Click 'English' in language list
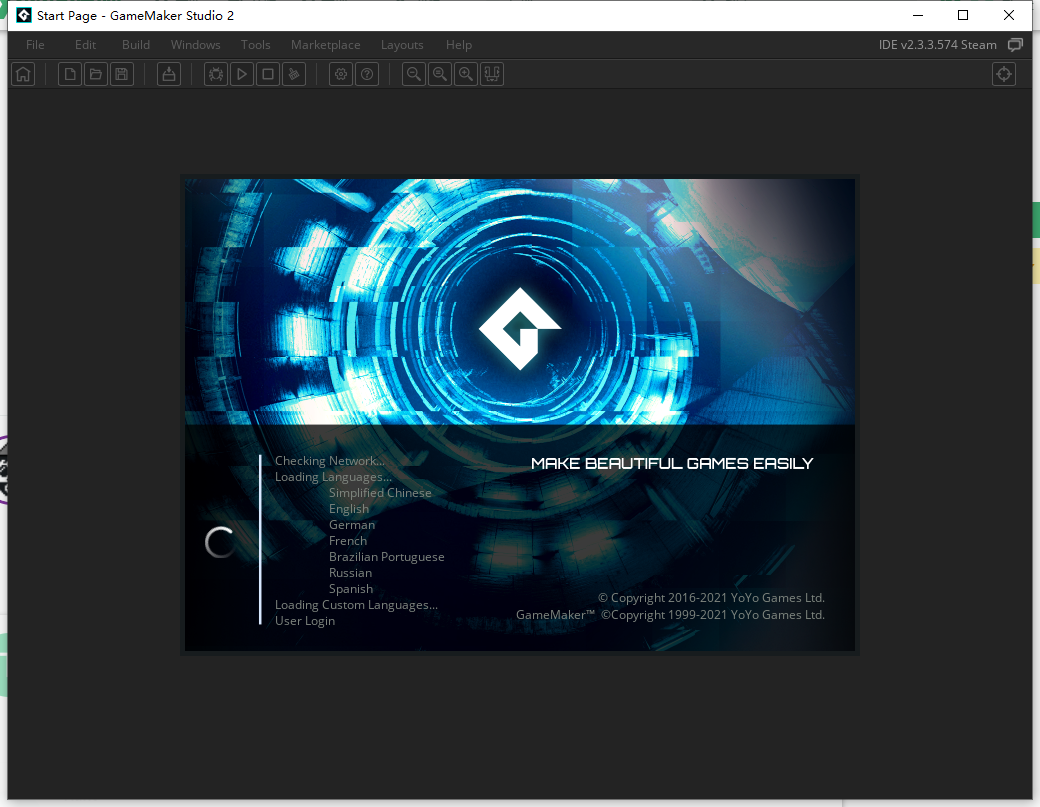This screenshot has height=807, width=1040. point(349,509)
